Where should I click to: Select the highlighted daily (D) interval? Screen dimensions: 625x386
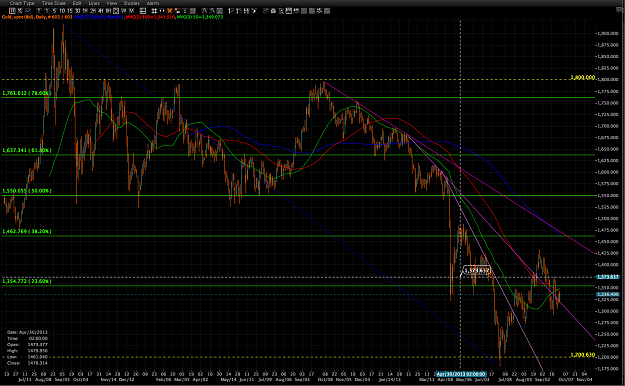(x=116, y=11)
